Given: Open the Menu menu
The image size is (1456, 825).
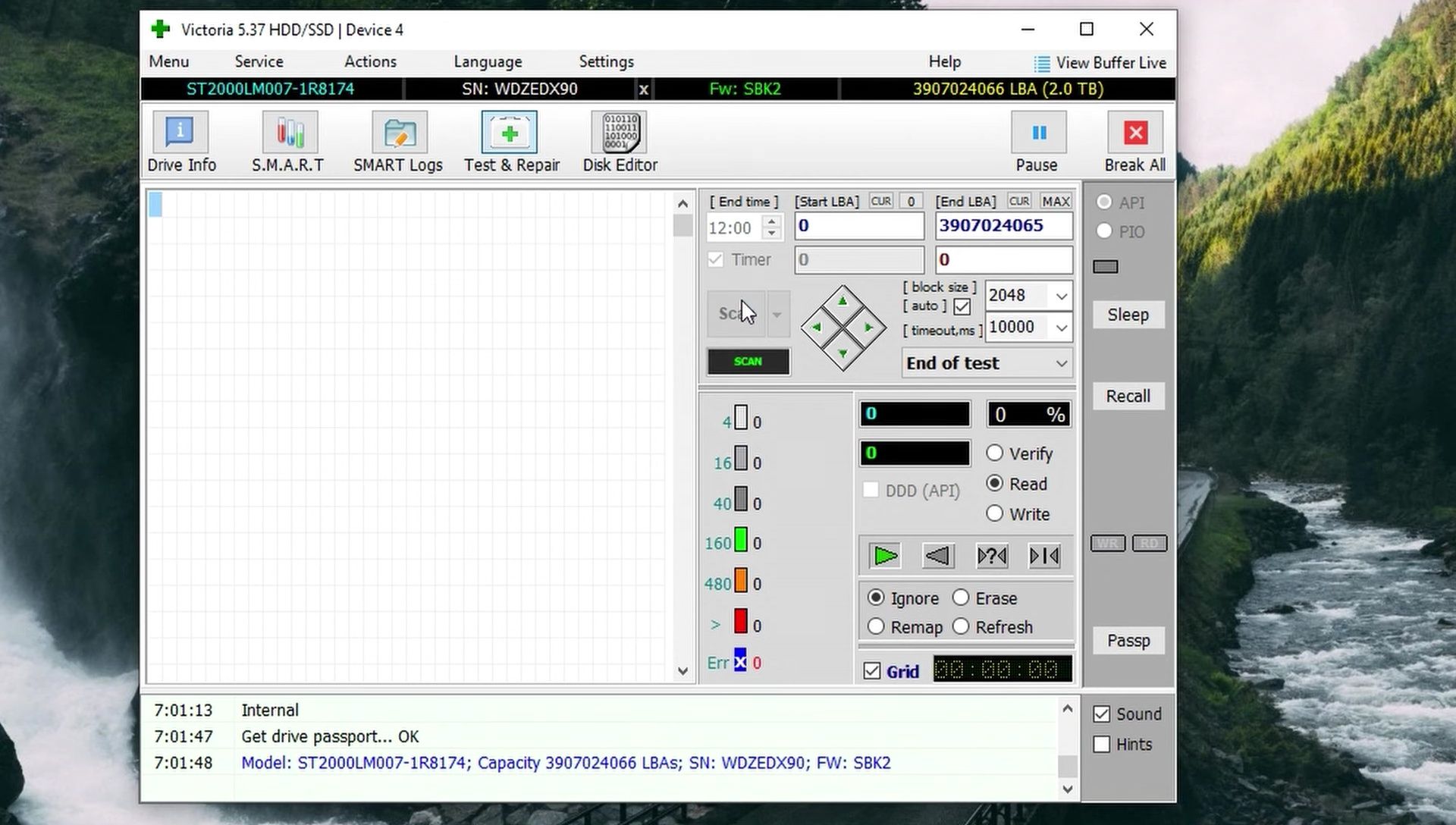Looking at the screenshot, I should (x=168, y=62).
